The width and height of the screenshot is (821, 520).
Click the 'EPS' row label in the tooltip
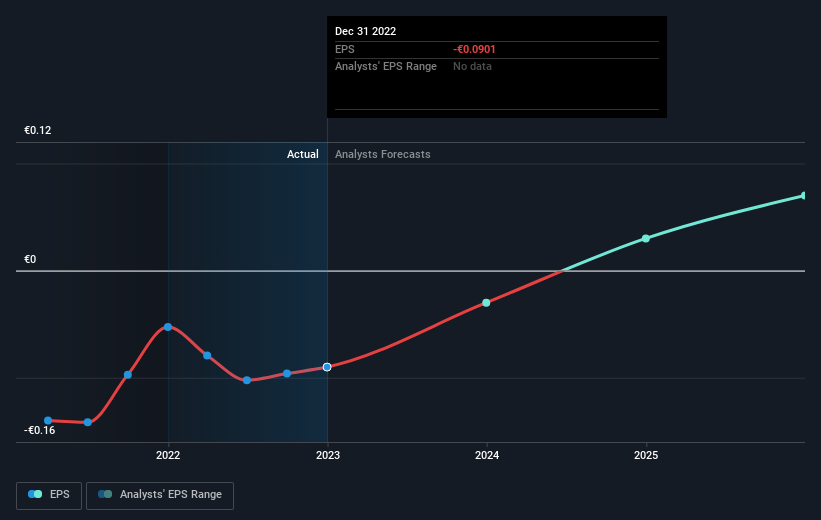pos(345,49)
